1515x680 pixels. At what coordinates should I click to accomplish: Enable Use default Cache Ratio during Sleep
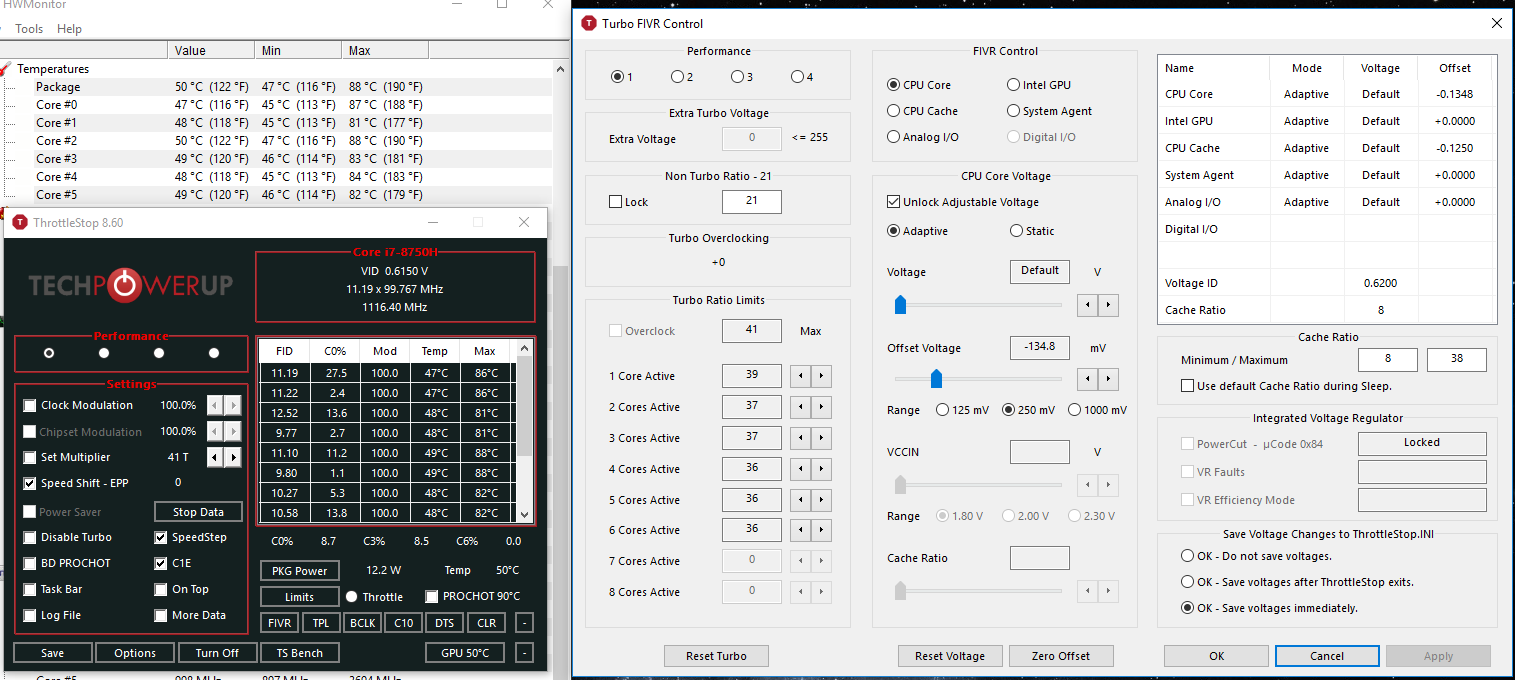click(x=1187, y=386)
